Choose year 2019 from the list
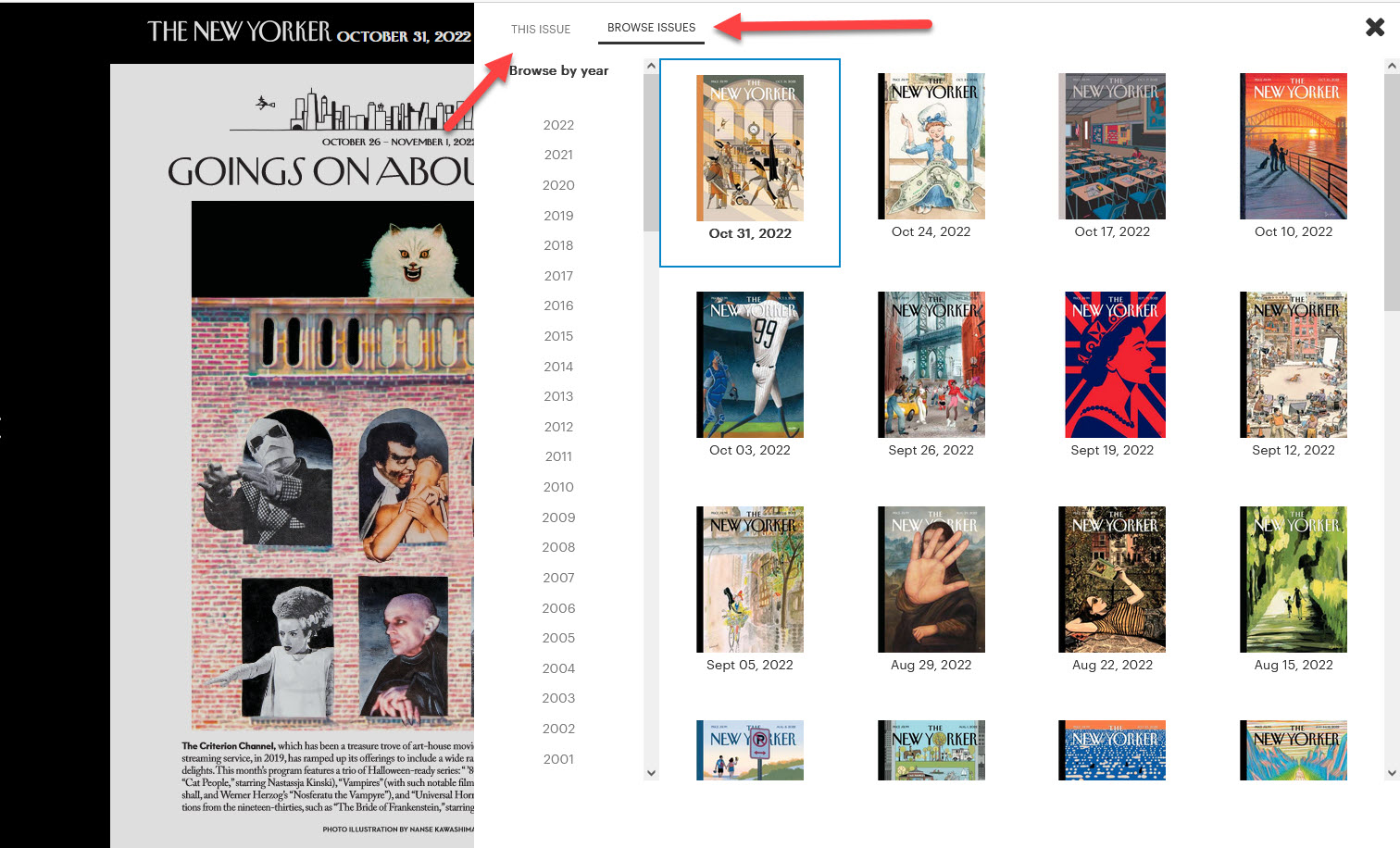This screenshot has height=848, width=1400. (x=558, y=216)
